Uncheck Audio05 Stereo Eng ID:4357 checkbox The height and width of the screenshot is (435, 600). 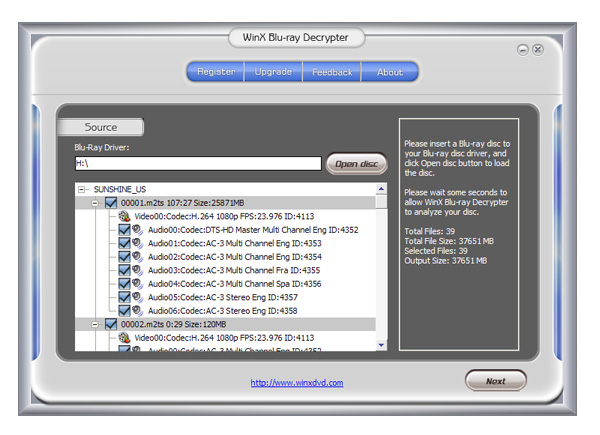click(124, 297)
